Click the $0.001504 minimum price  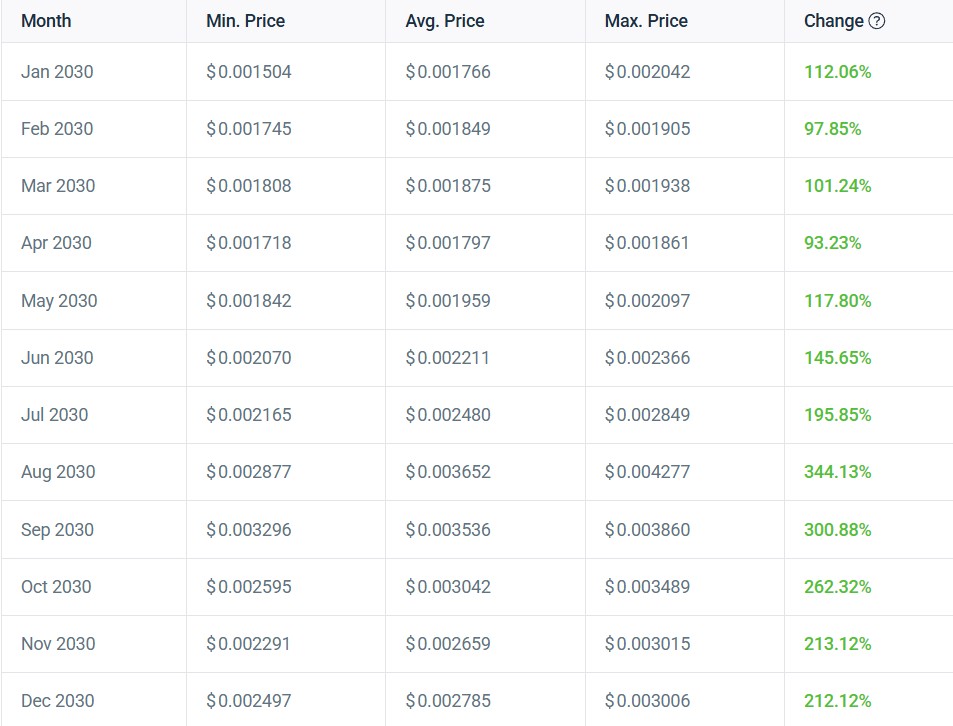(x=248, y=72)
